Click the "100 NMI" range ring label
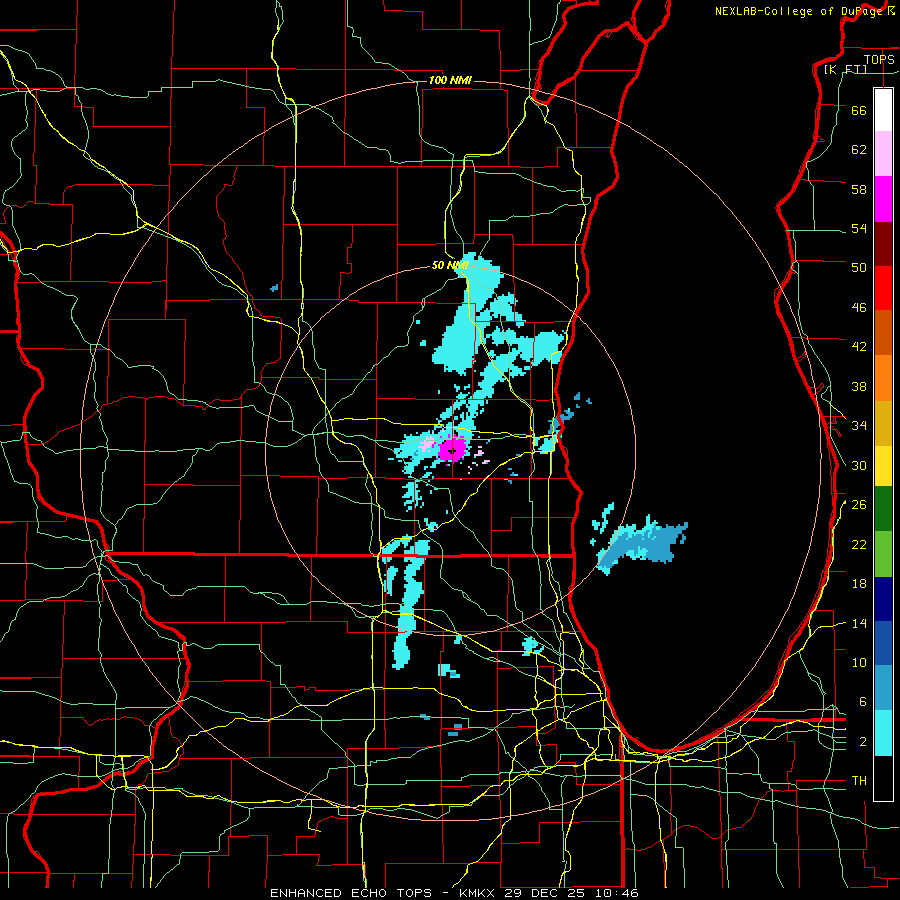The image size is (900, 900). pos(450,80)
